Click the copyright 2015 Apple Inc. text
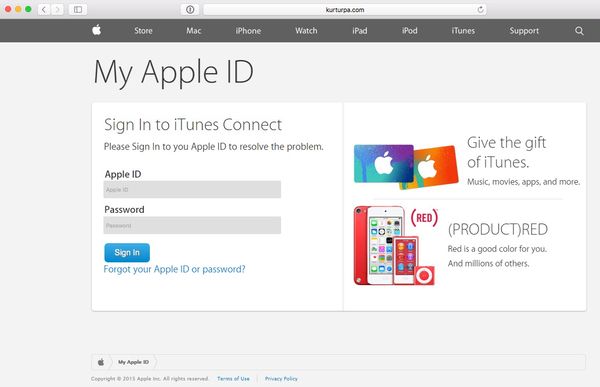 tap(150, 379)
